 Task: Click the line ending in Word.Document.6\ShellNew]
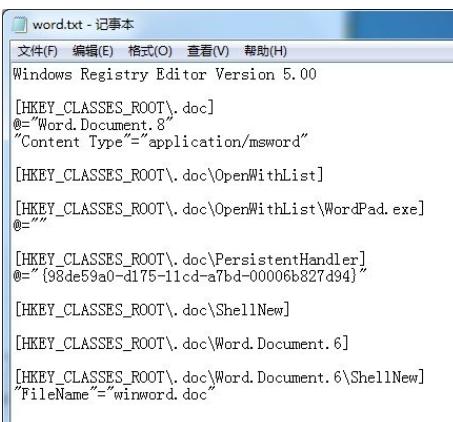[220, 377]
